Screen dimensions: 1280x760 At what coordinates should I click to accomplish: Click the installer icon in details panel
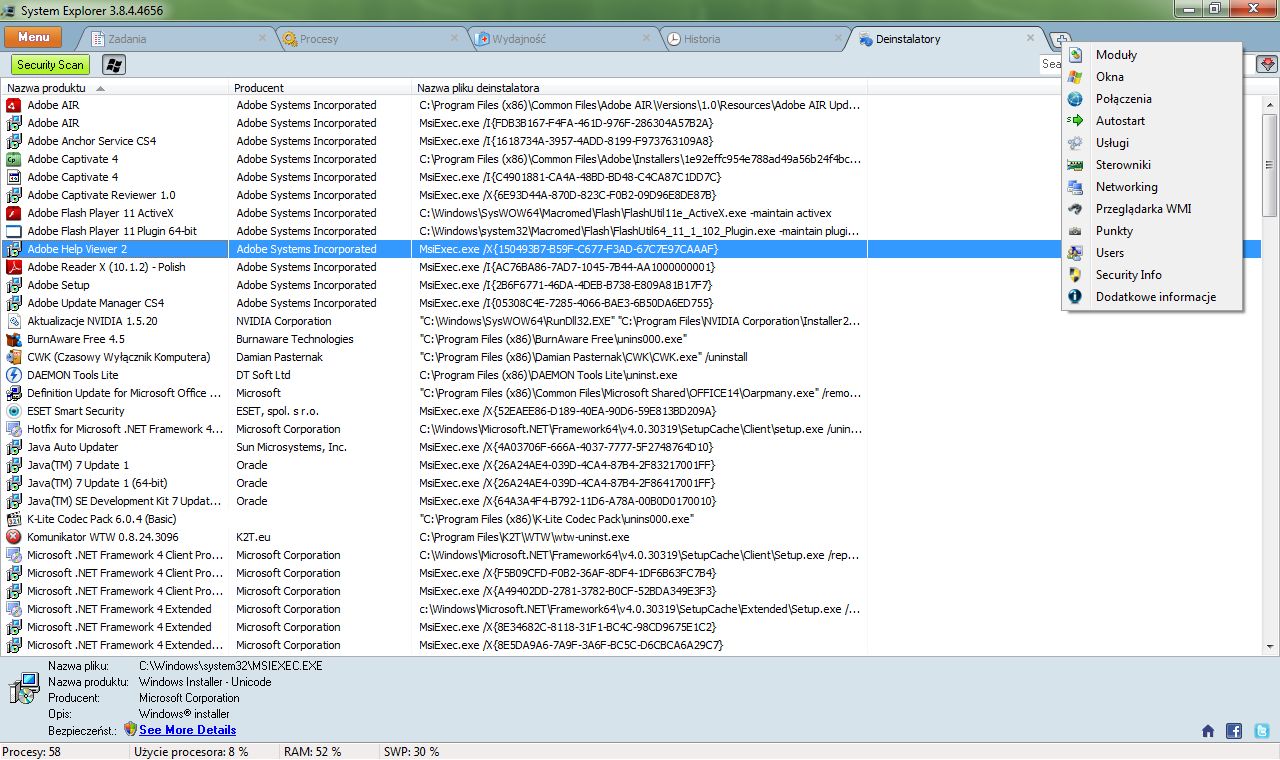tap(23, 688)
